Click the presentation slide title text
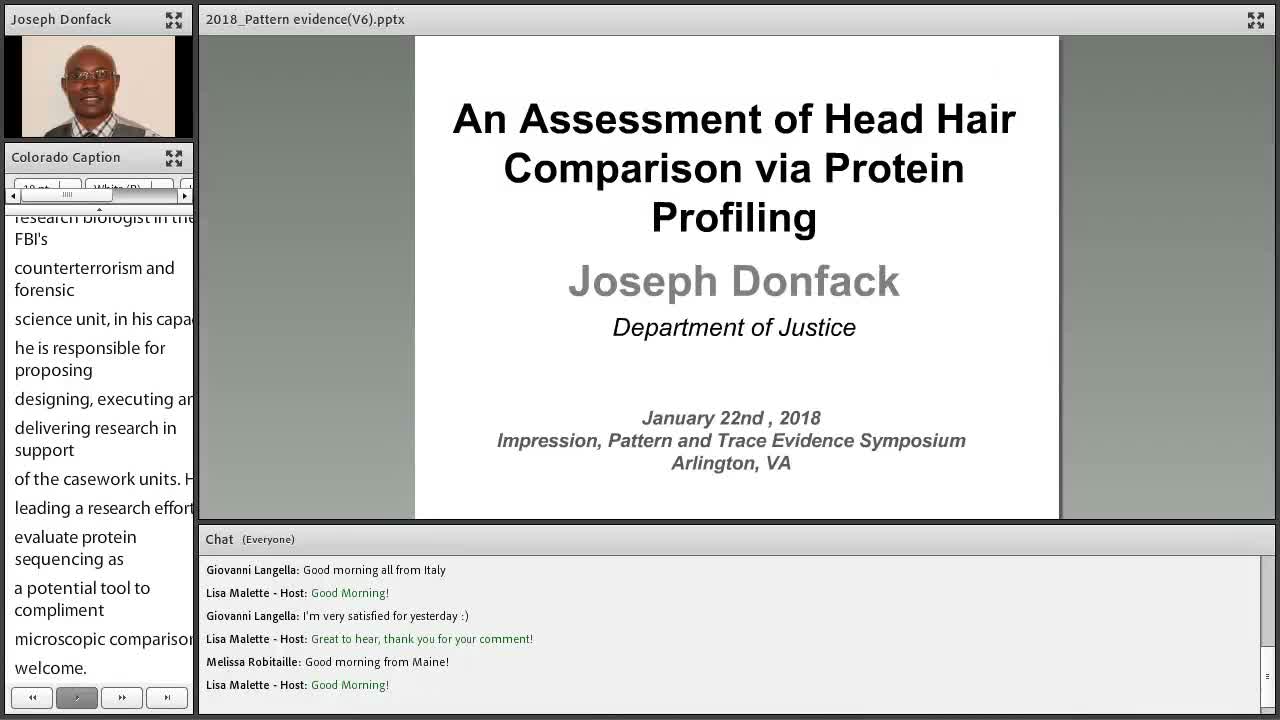 pyautogui.click(x=734, y=168)
